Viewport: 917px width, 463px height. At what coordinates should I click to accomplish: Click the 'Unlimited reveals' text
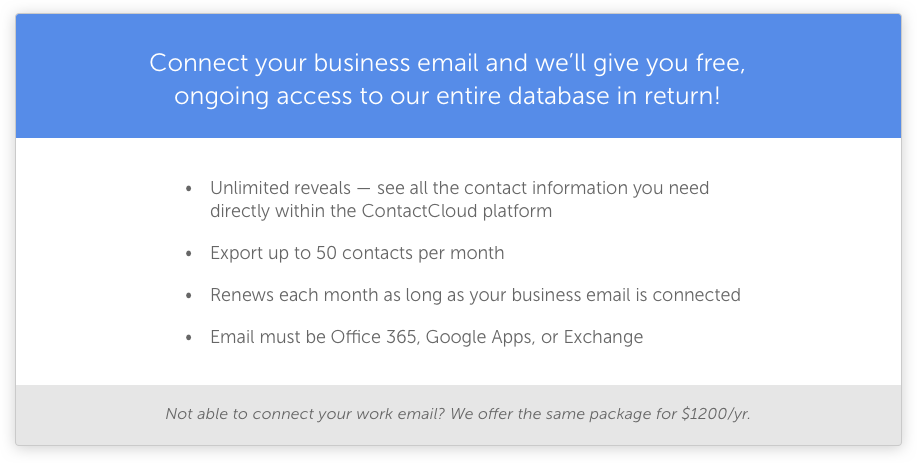pos(280,188)
